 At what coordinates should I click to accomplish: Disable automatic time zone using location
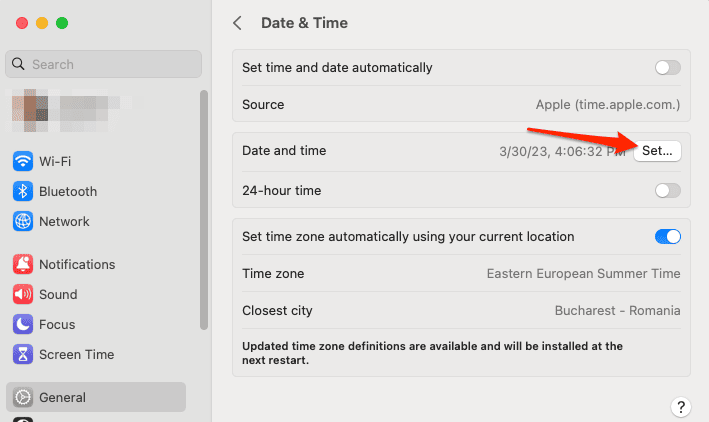[667, 237]
